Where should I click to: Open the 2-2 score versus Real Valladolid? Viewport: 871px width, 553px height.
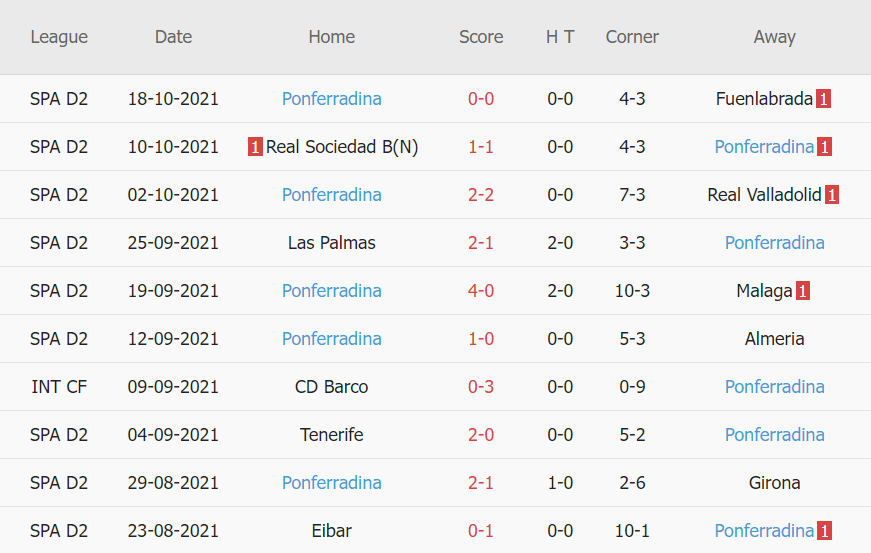coord(481,195)
